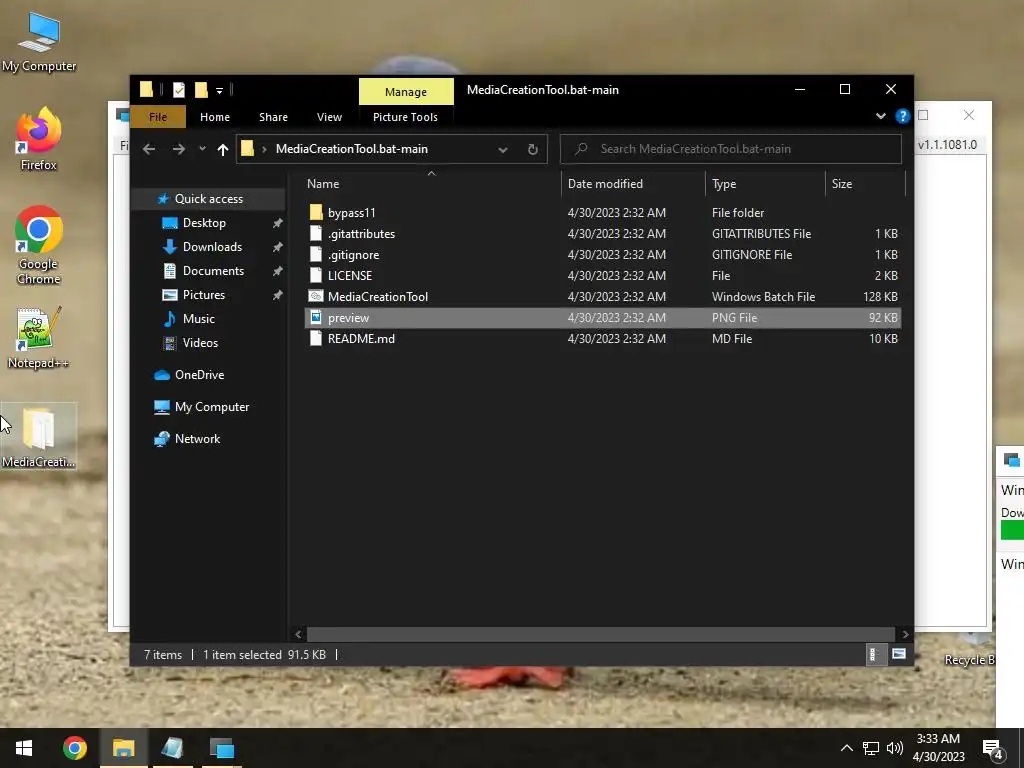
Task: Open the recent locations dropdown arrow
Action: pos(202,149)
